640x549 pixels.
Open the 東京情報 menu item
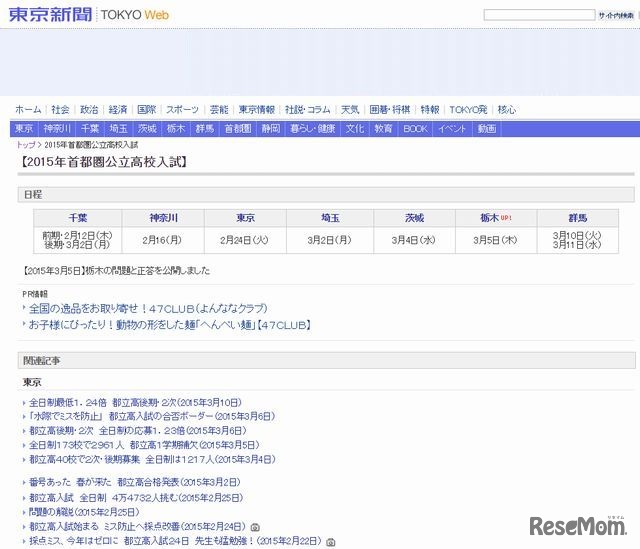(256, 109)
